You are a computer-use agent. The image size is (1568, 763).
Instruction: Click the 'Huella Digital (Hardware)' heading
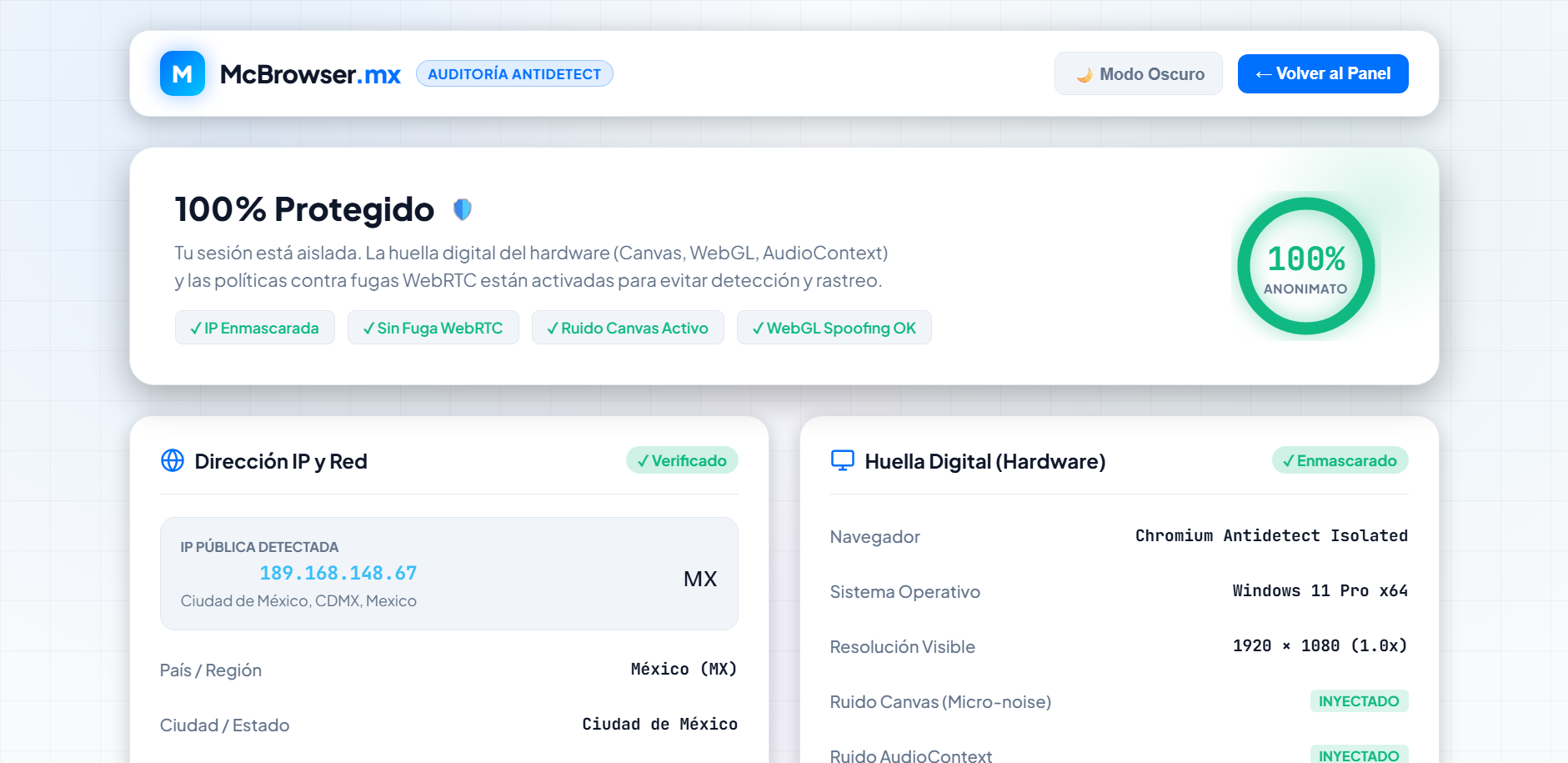985,461
